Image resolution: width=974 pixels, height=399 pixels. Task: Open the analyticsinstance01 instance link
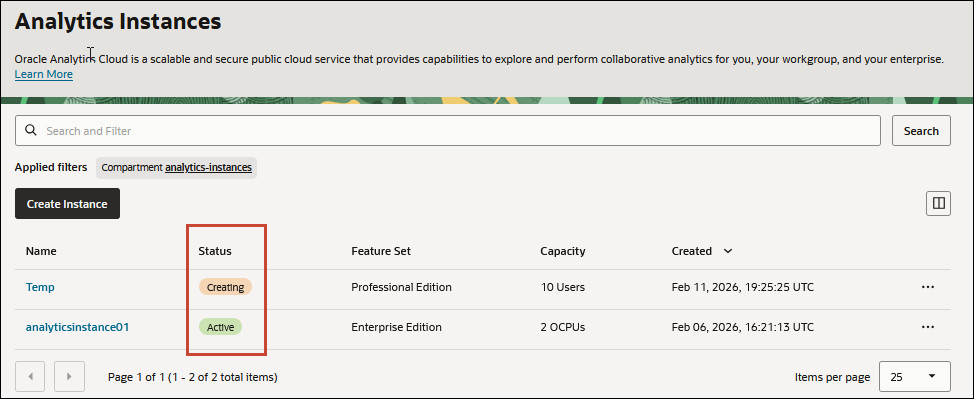77,327
